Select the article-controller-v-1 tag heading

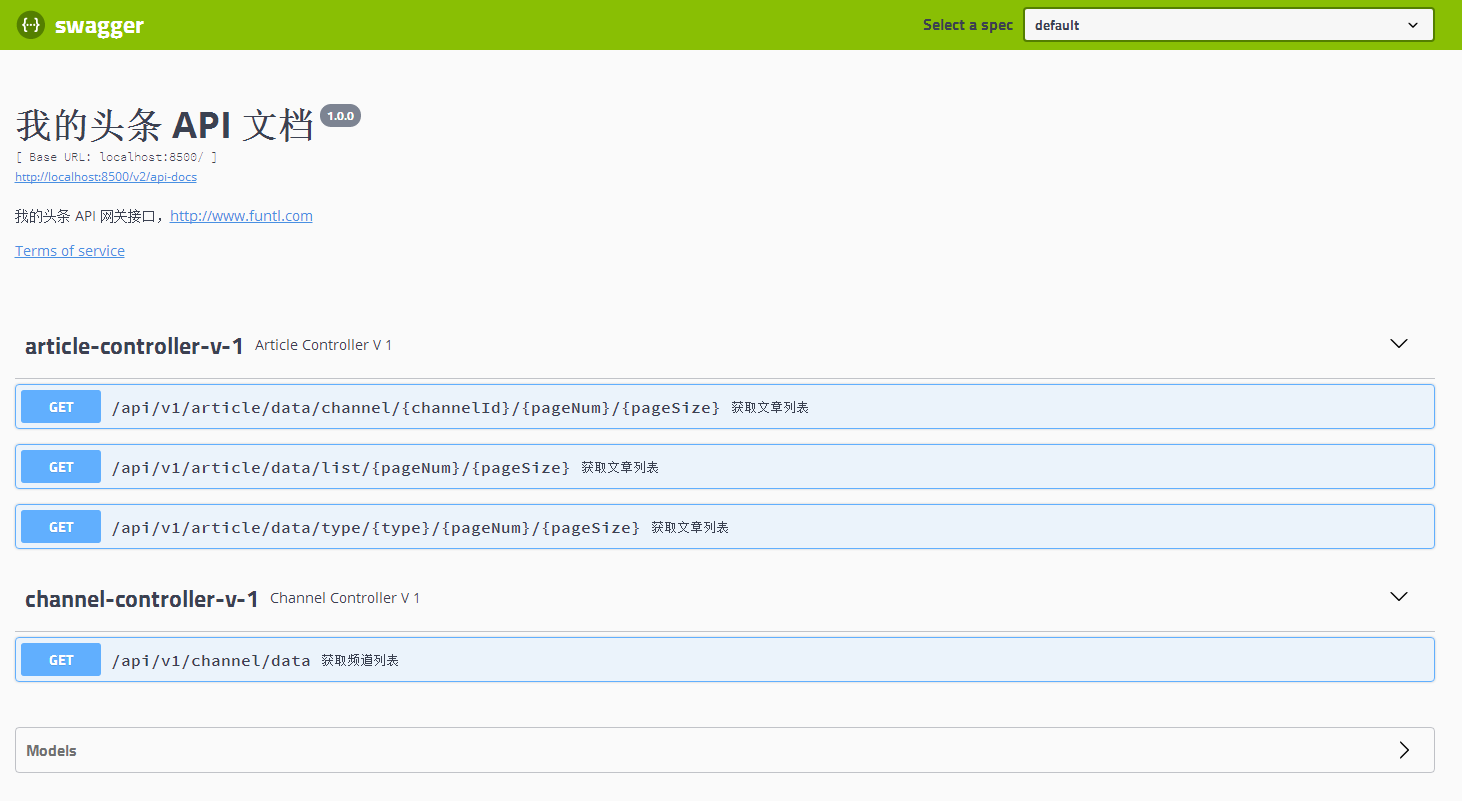coord(134,346)
